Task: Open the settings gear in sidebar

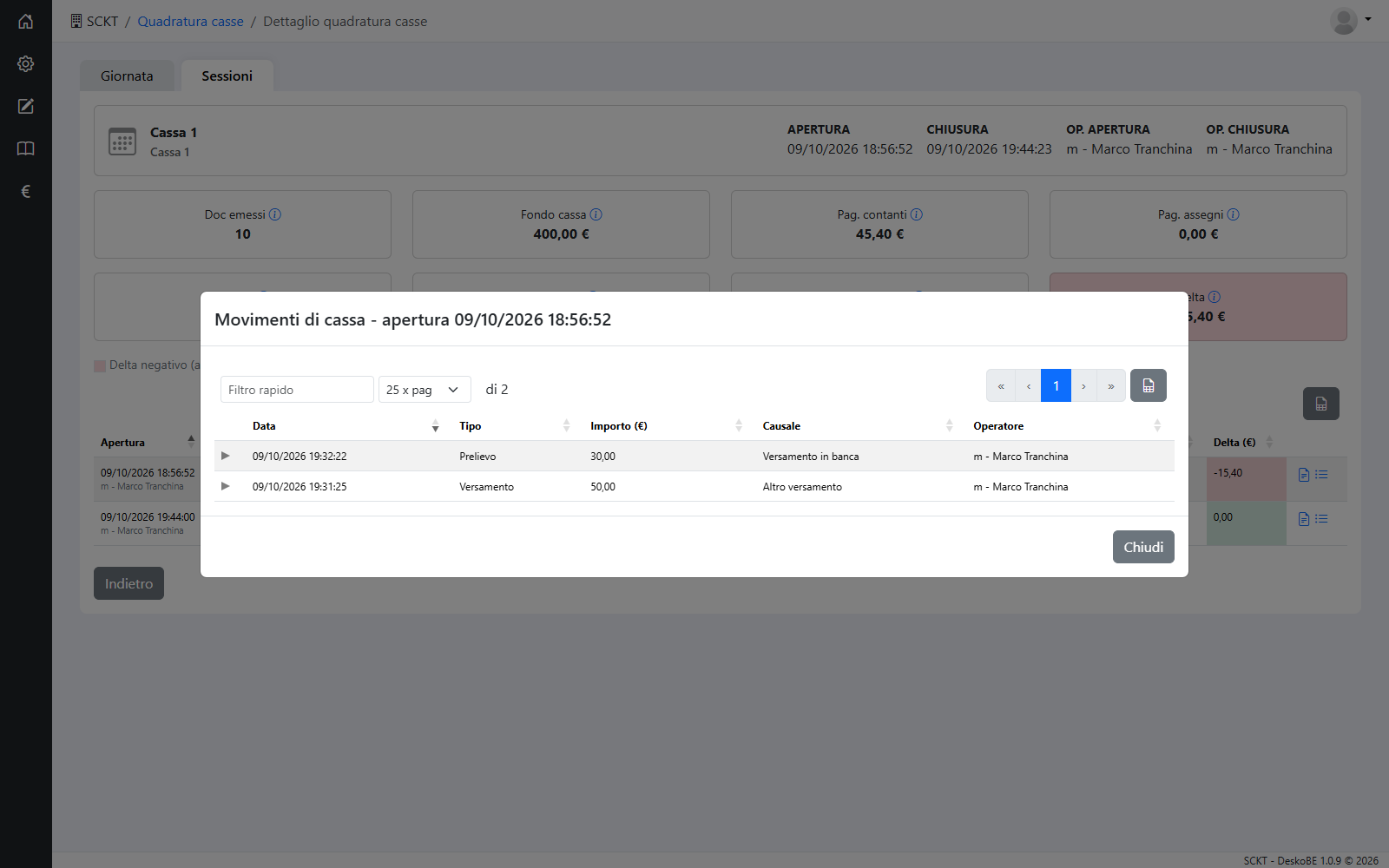Action: [x=26, y=63]
